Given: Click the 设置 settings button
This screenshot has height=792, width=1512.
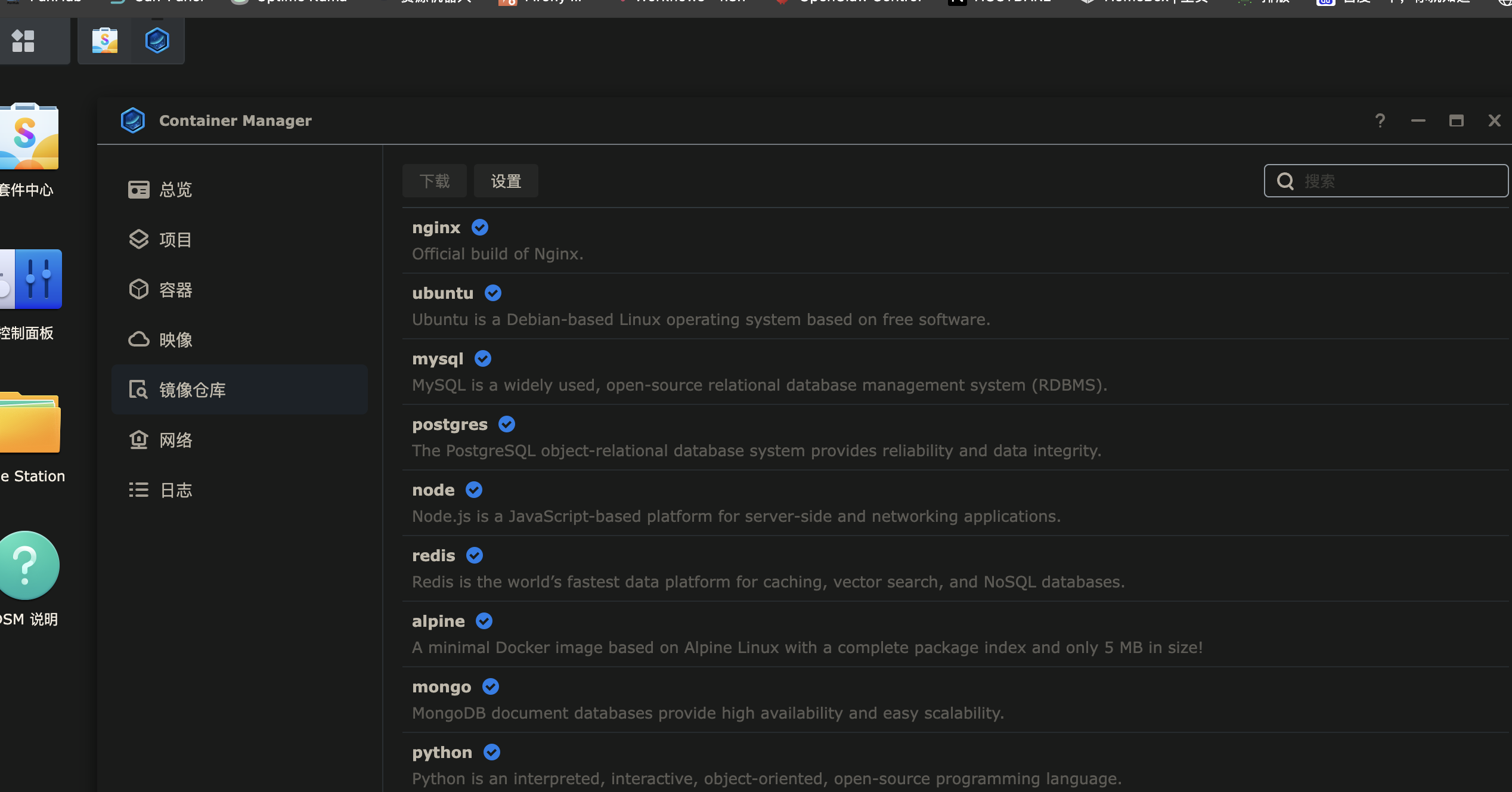Looking at the screenshot, I should point(506,181).
